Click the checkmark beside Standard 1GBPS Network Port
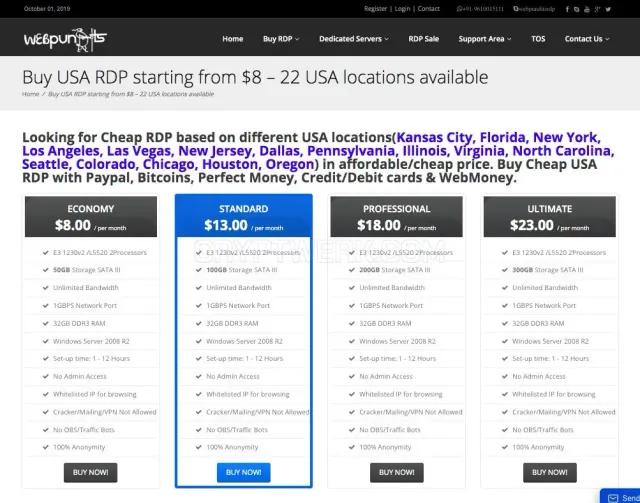The image size is (640, 503). click(199, 305)
